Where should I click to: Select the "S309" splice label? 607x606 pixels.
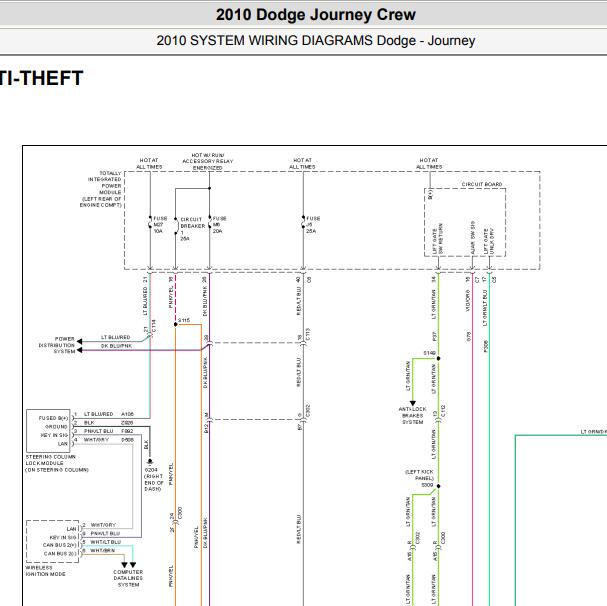[427, 485]
